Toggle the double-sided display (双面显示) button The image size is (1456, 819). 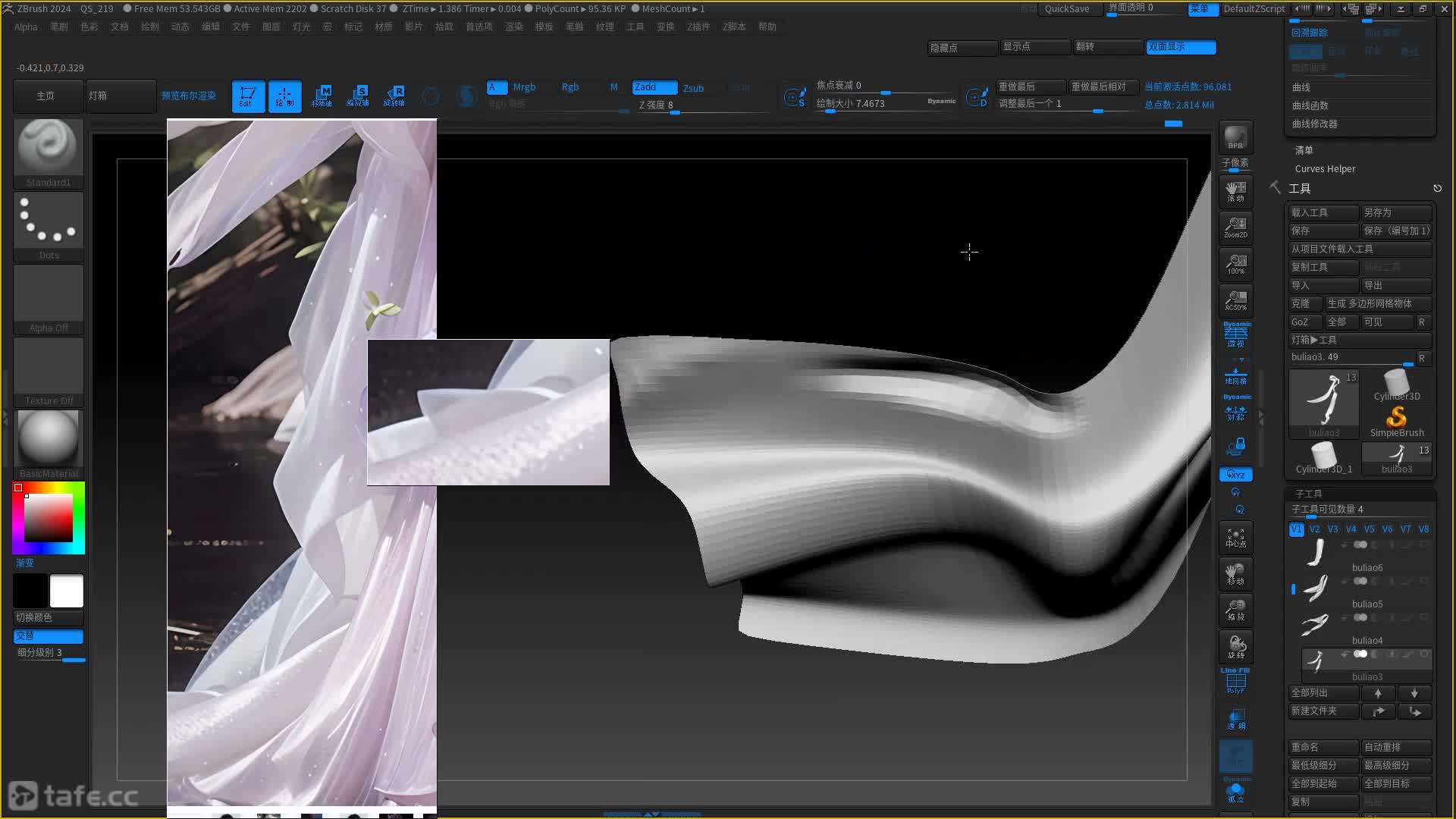[1181, 47]
